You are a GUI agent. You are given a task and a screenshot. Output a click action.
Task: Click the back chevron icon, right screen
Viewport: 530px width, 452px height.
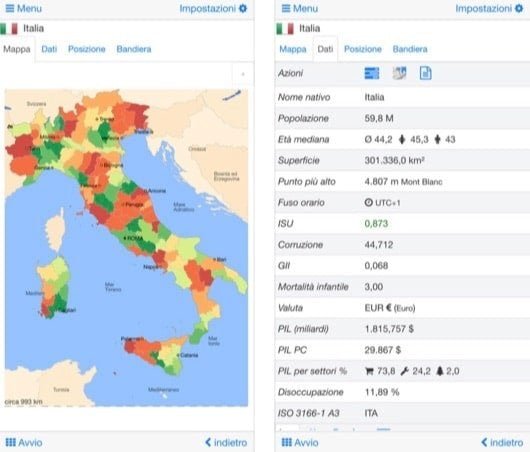tap(484, 442)
